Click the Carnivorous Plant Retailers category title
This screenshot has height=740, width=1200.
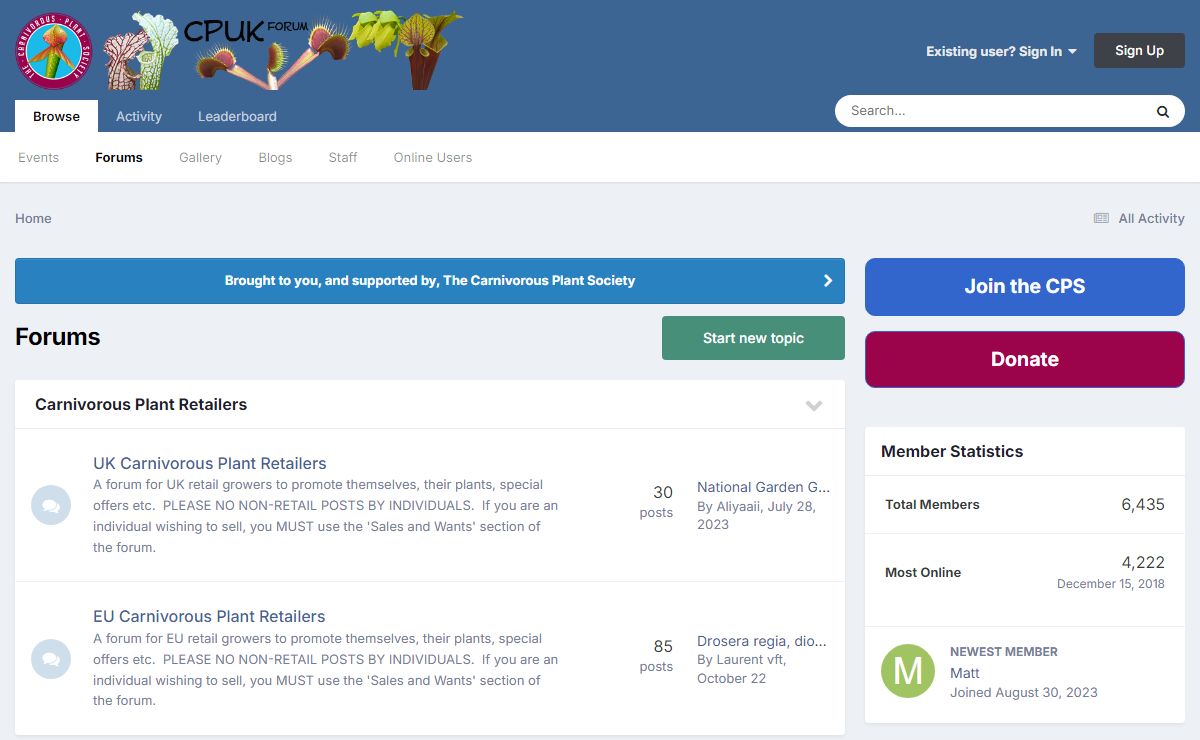[x=141, y=404]
